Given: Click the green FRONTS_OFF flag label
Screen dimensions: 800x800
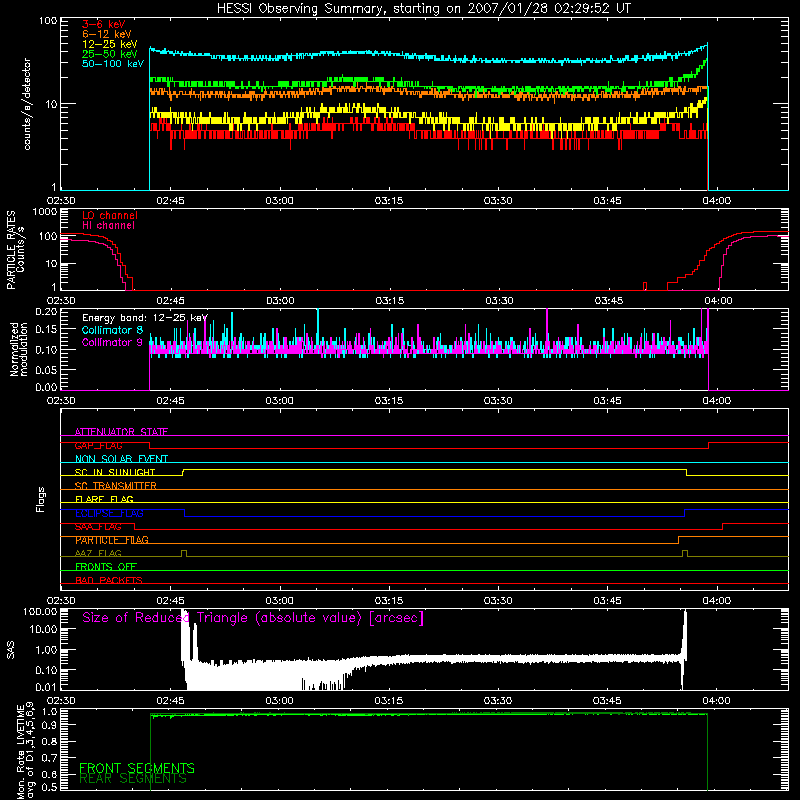Looking at the screenshot, I should 106,566.
